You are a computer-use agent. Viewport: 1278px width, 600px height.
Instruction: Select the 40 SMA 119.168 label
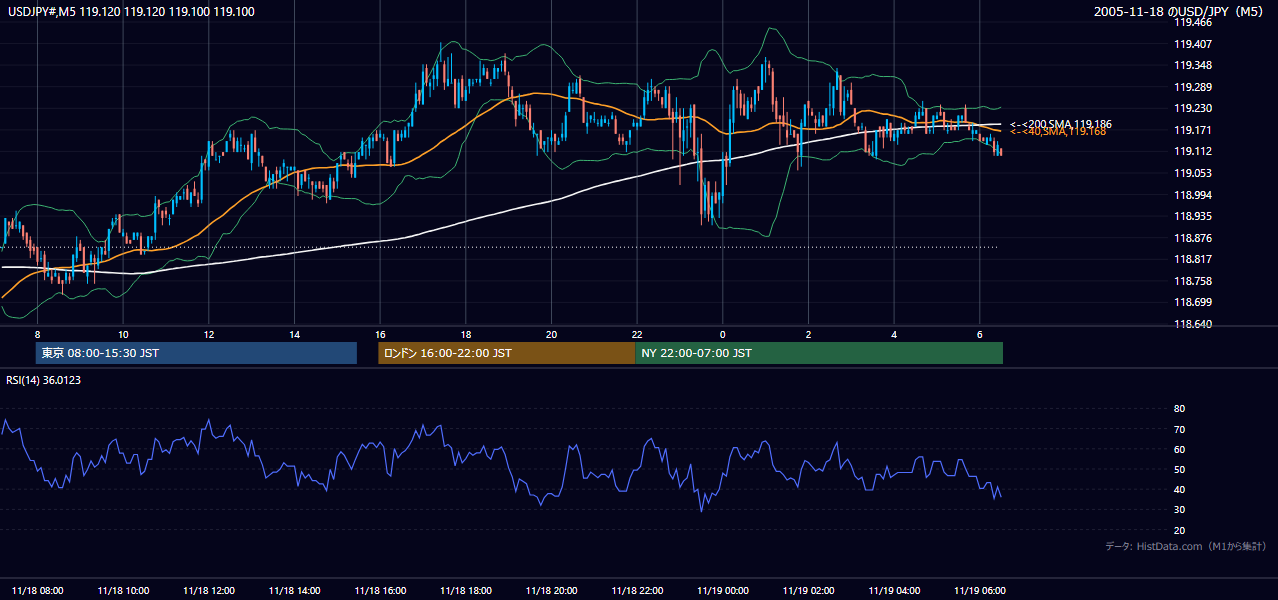pyautogui.click(x=1057, y=131)
